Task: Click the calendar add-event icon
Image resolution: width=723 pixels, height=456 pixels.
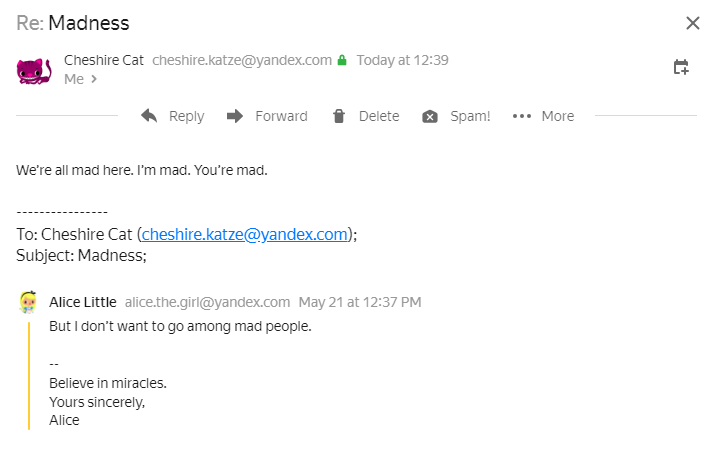Action: pyautogui.click(x=681, y=67)
